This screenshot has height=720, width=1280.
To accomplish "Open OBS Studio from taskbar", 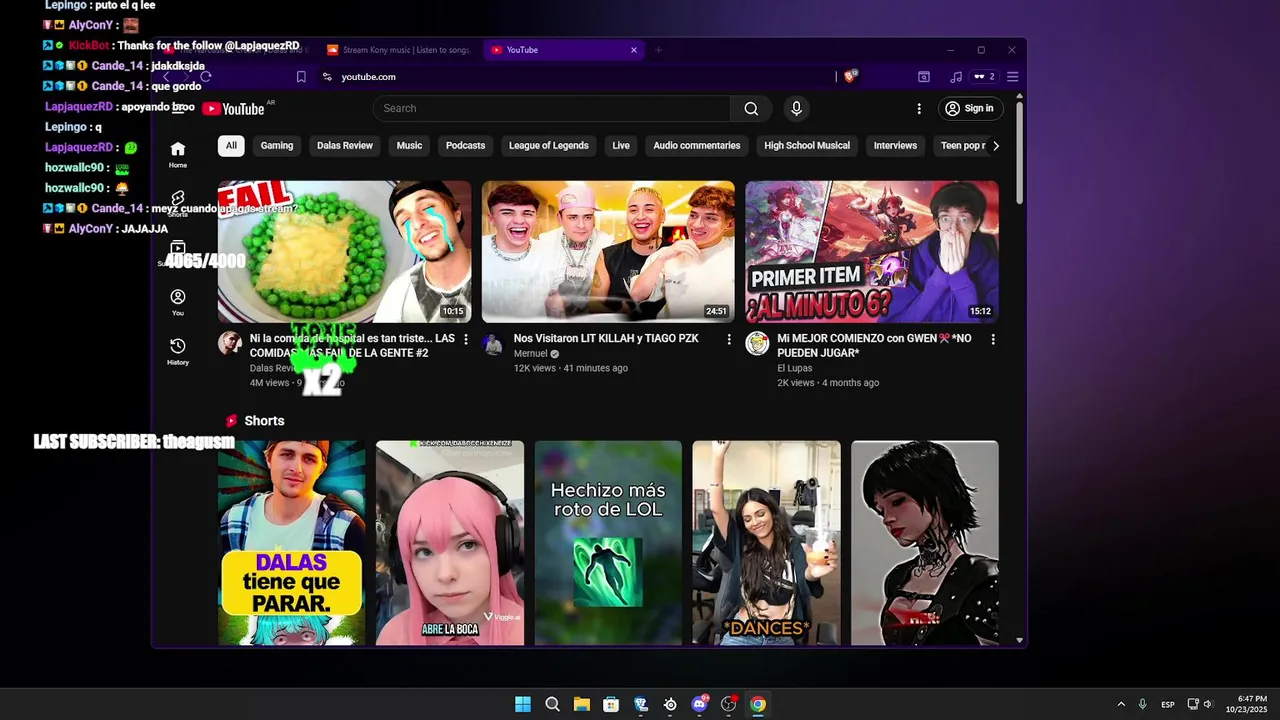I will (x=729, y=704).
